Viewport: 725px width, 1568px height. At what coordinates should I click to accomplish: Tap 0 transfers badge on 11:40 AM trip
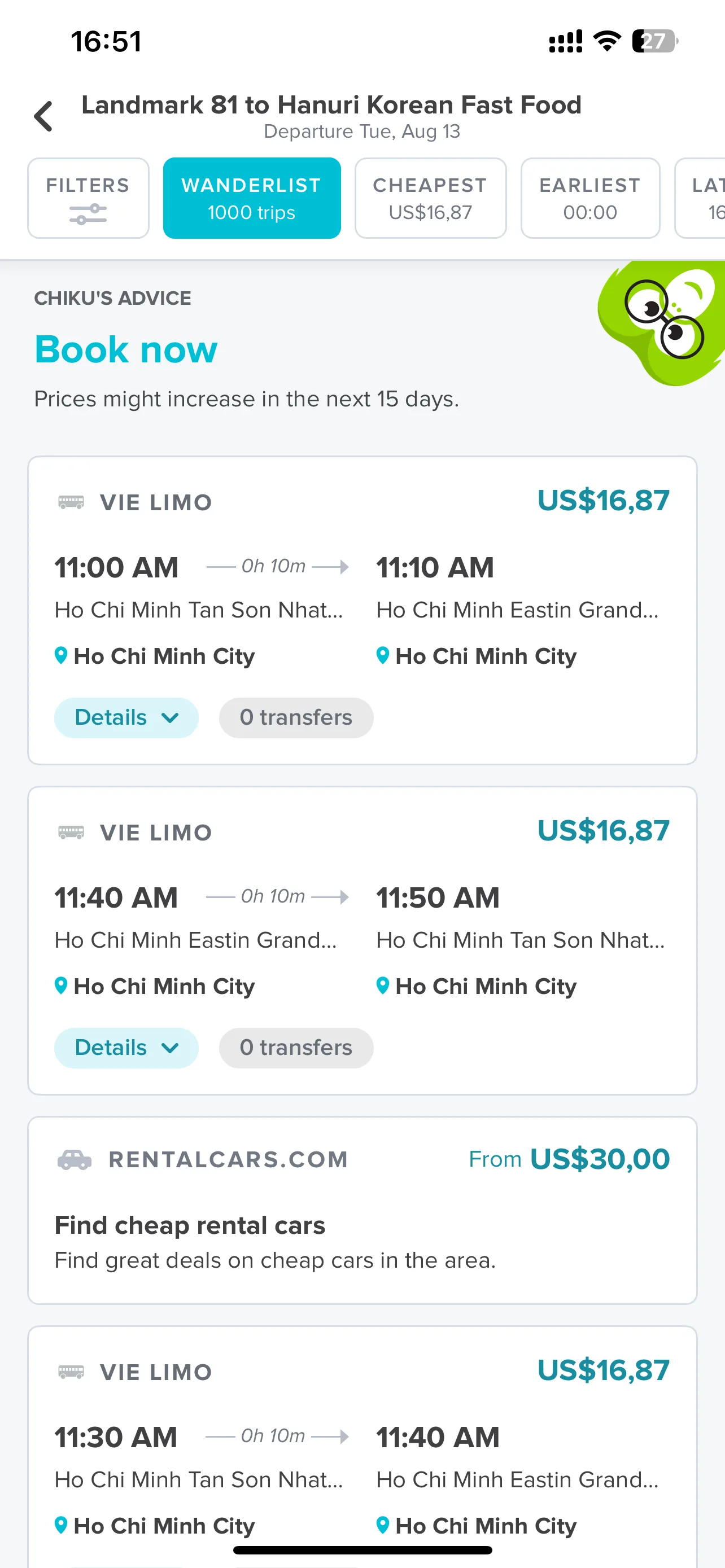point(296,1048)
